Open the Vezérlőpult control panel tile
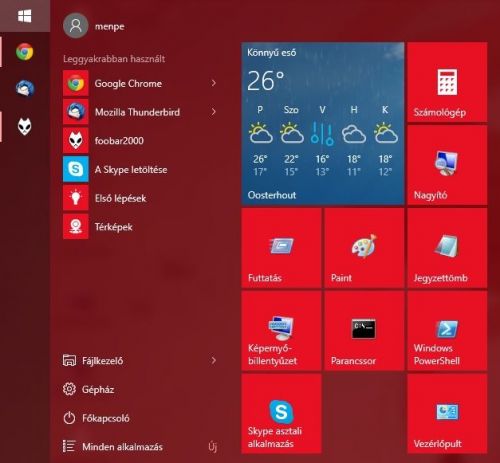Image resolution: width=500 pixels, height=463 pixels. click(447, 414)
